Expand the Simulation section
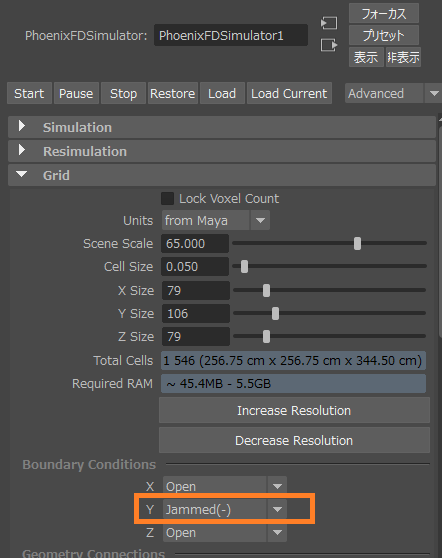Image resolution: width=442 pixels, height=558 pixels. pos(22,126)
